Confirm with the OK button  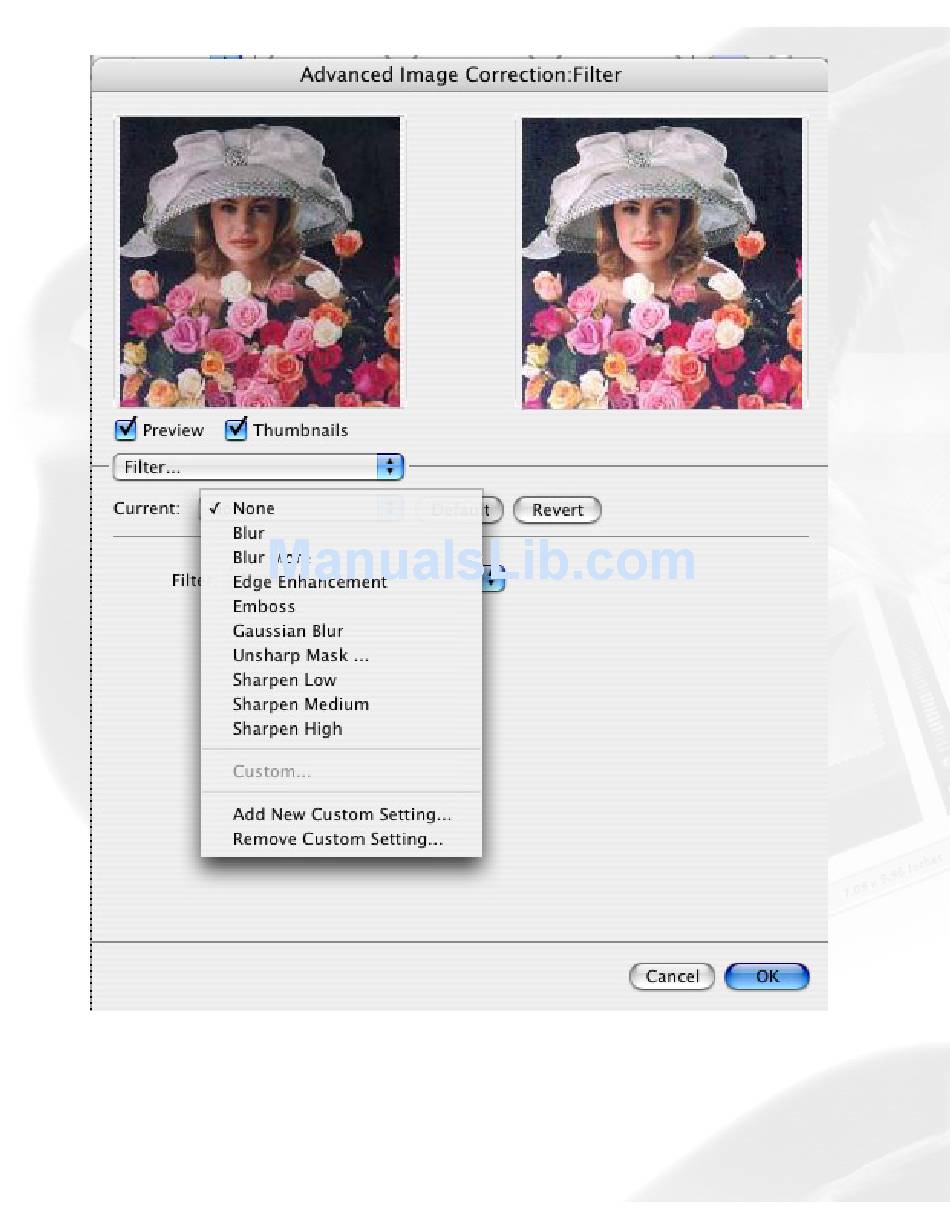click(x=767, y=976)
